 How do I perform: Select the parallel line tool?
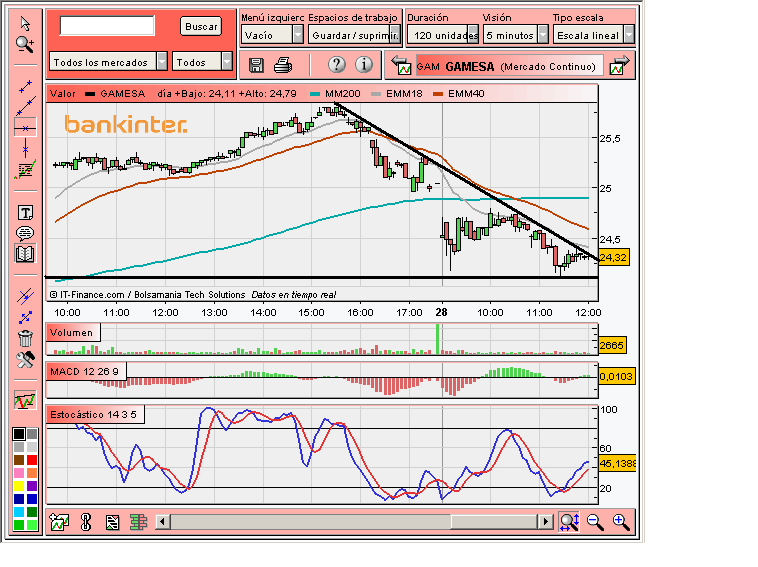[x=25, y=296]
